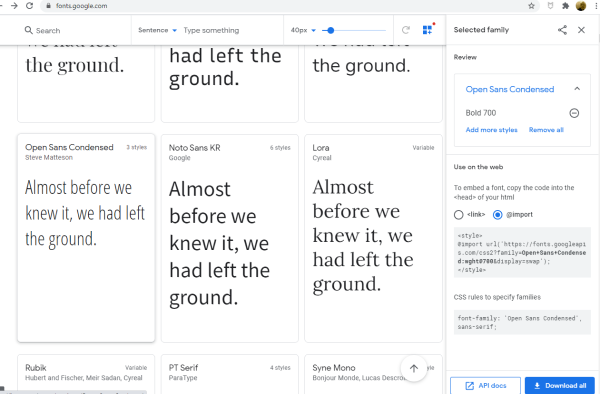
Task: Open the Lora font card
Action: click(x=373, y=238)
